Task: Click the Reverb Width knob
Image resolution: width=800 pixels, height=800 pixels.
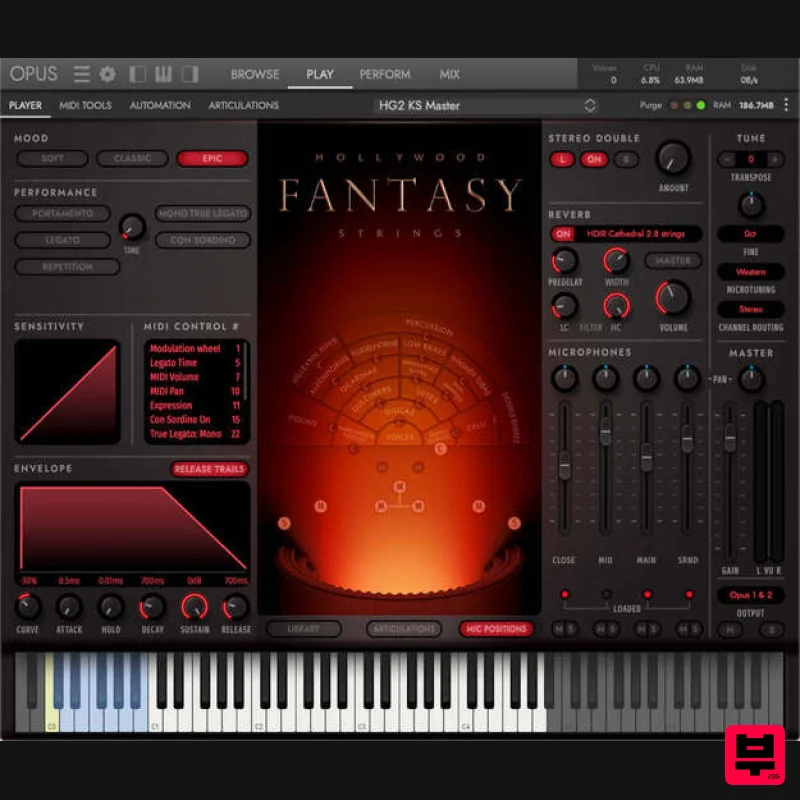Action: pyautogui.click(x=616, y=260)
